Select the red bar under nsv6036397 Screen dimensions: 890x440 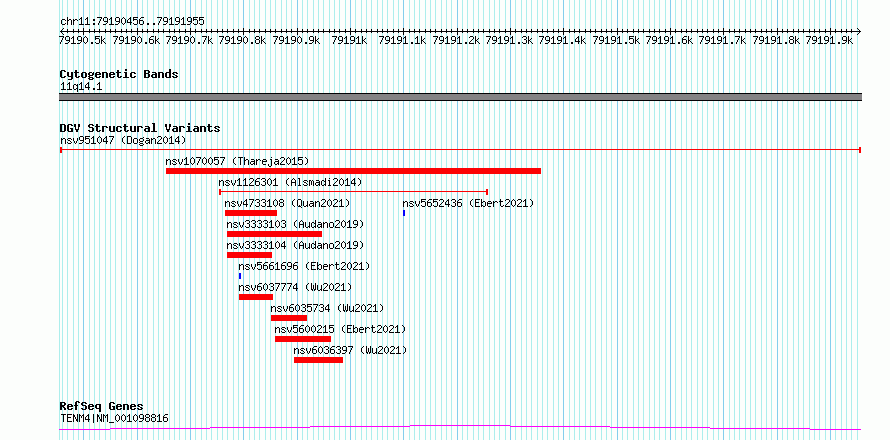pos(318,360)
